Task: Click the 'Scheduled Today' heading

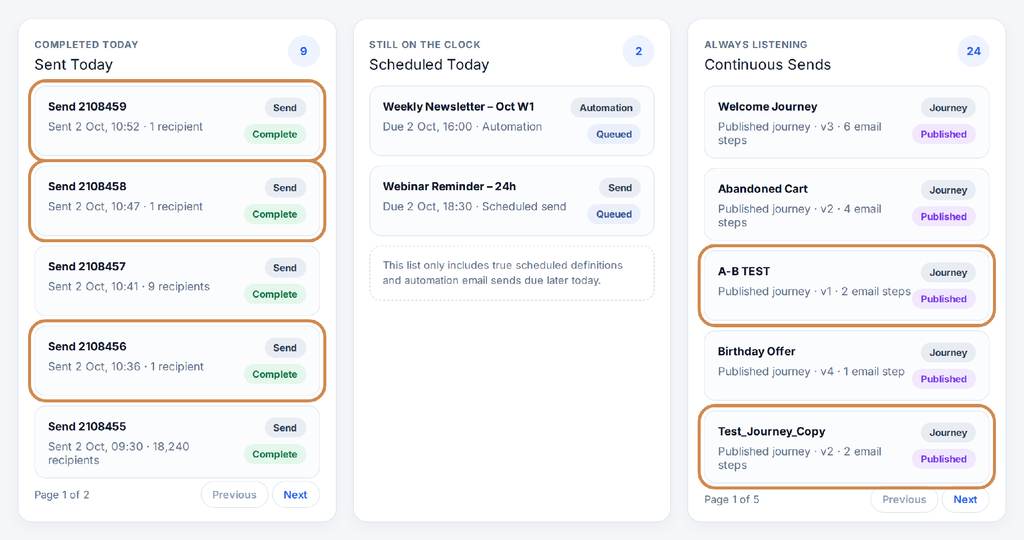Action: 429,65
